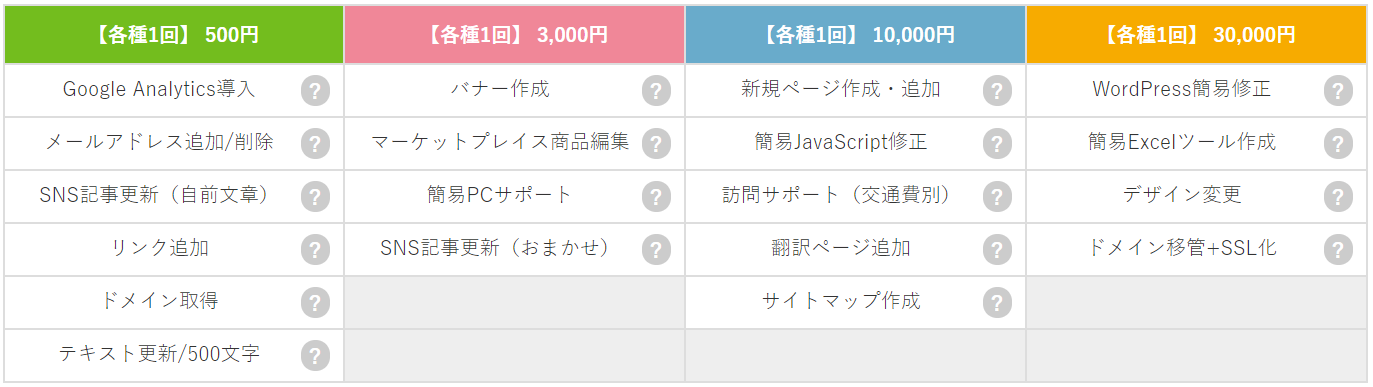Screen dimensions: 1373x387
Task: Click the デザイン変更 service label
Action: [x=1182, y=195]
